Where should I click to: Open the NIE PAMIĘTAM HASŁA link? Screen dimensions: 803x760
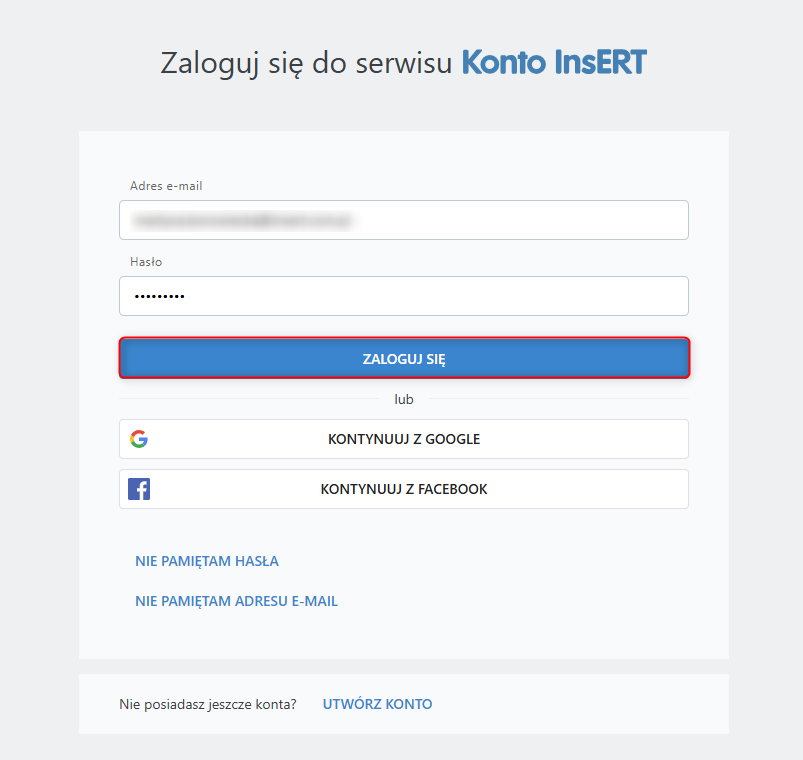click(207, 561)
